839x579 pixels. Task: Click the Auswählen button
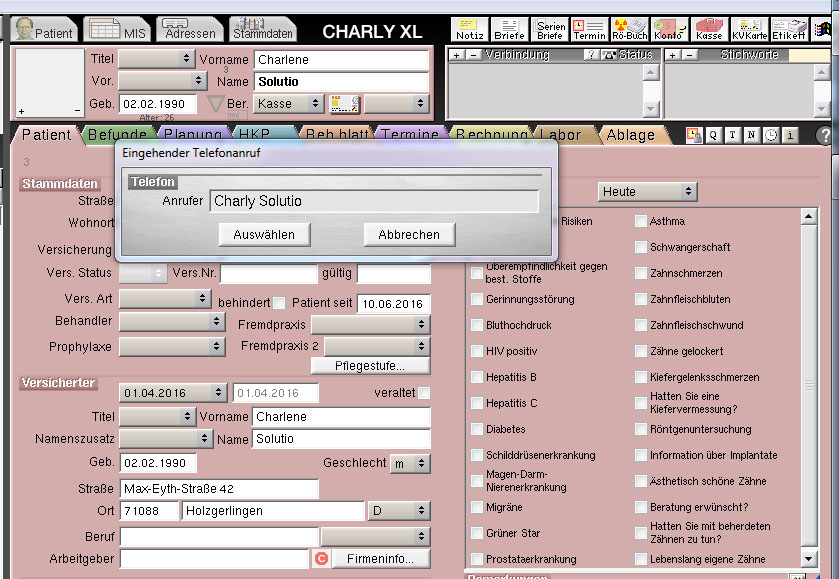264,234
